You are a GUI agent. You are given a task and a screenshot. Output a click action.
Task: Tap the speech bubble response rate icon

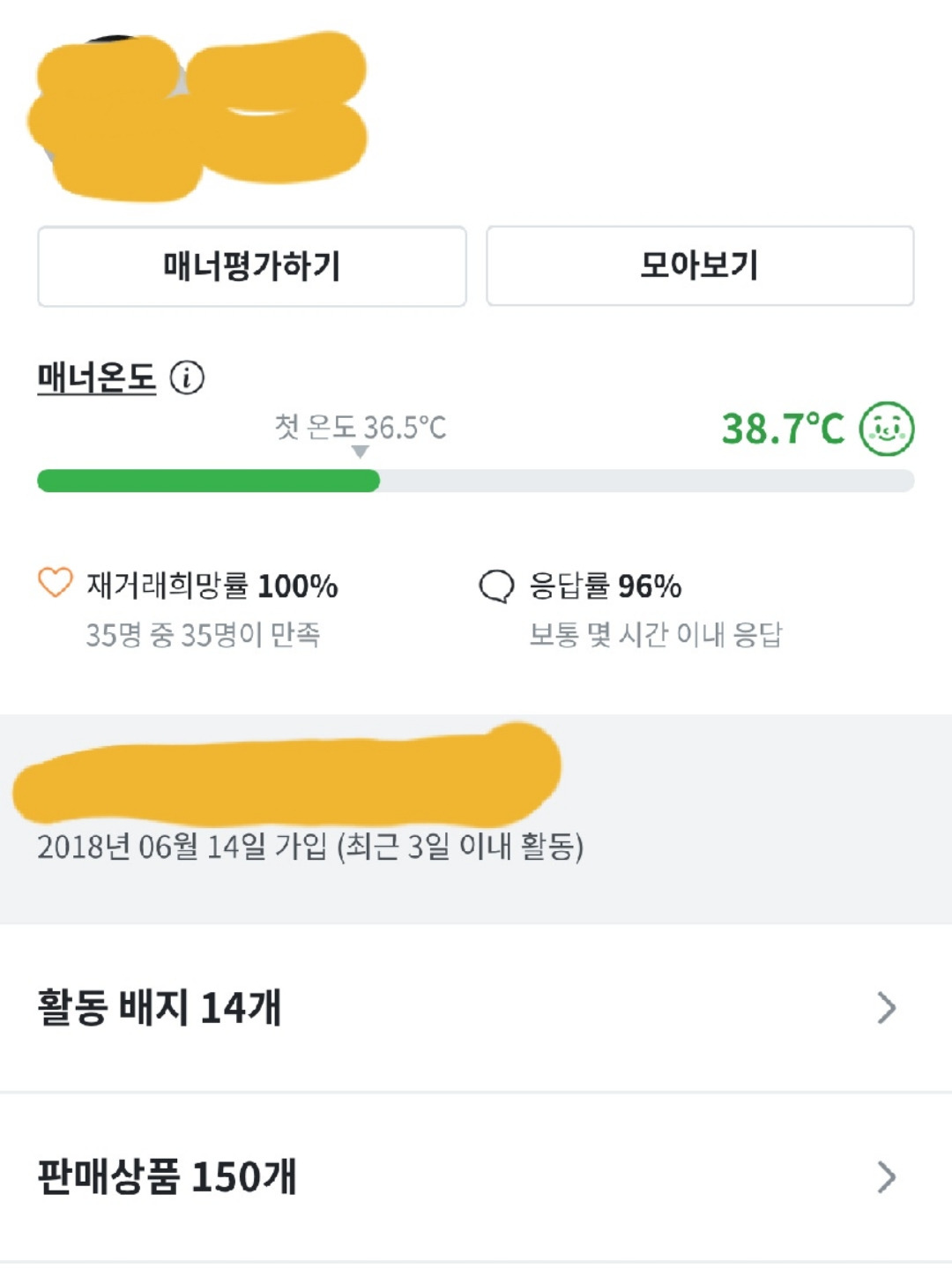(496, 586)
